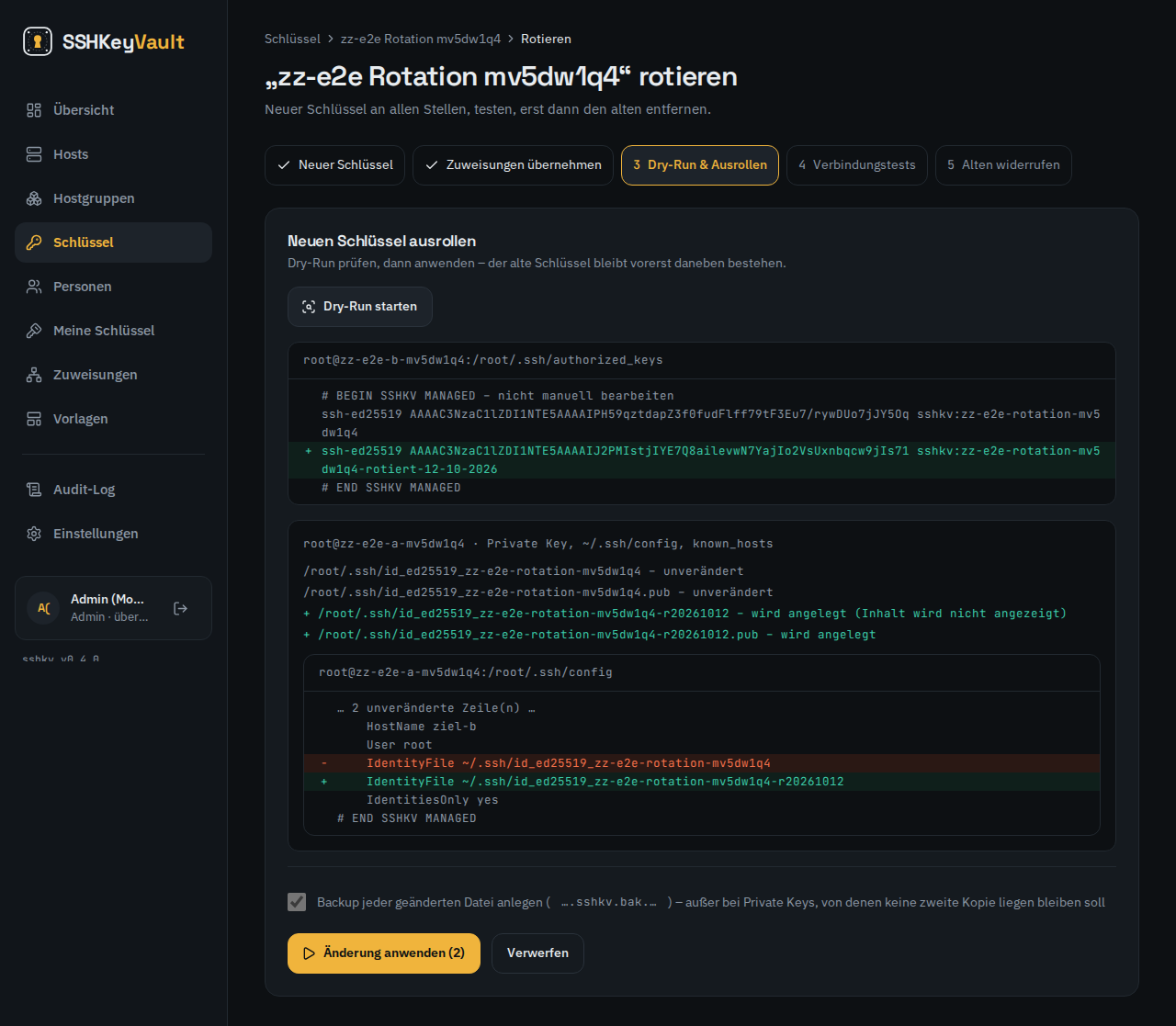Toggle the Backup jeder geänderten Datei checkbox
Viewport: 1176px width, 1026px height.
pos(297,902)
